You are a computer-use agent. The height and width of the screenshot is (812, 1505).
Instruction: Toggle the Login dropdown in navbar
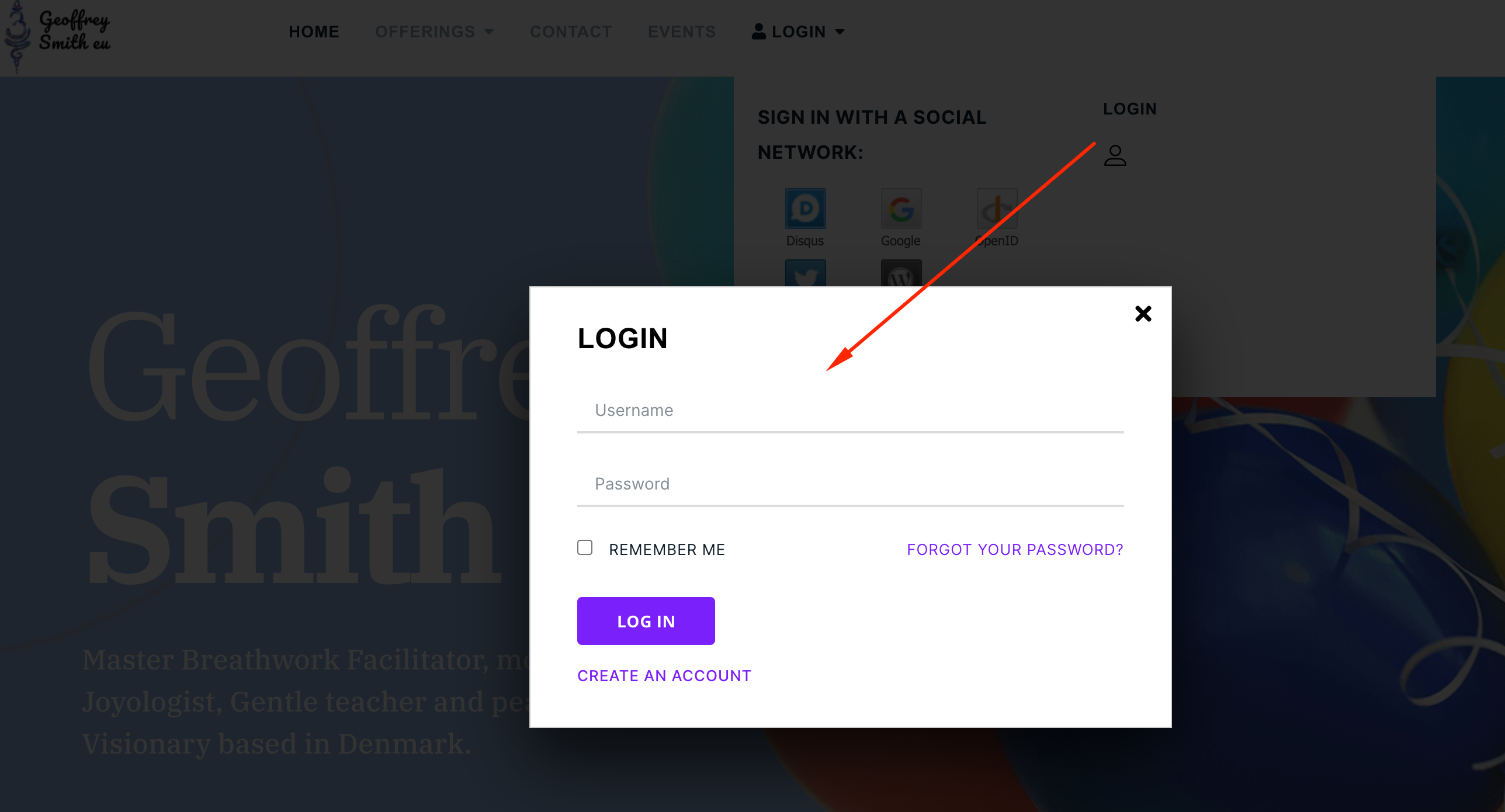(798, 32)
